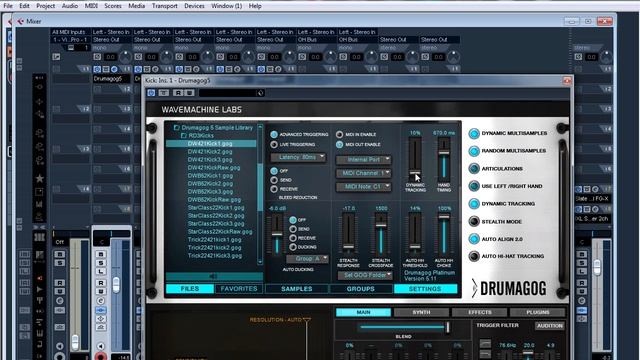Switch to the Files tab
Screen dimensions: 640x360
tap(190, 289)
